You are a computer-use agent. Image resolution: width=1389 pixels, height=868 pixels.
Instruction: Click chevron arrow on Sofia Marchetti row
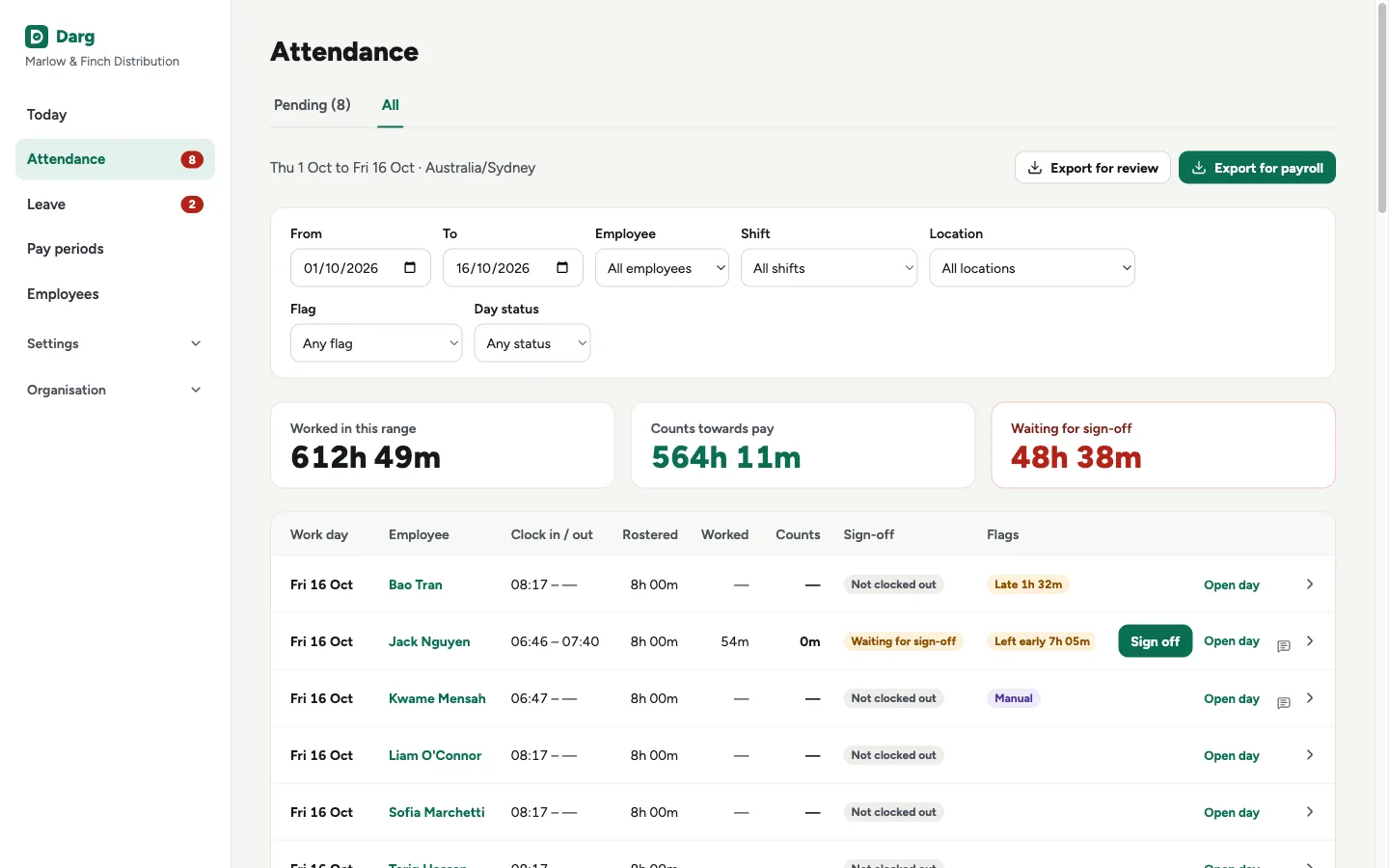(x=1310, y=812)
